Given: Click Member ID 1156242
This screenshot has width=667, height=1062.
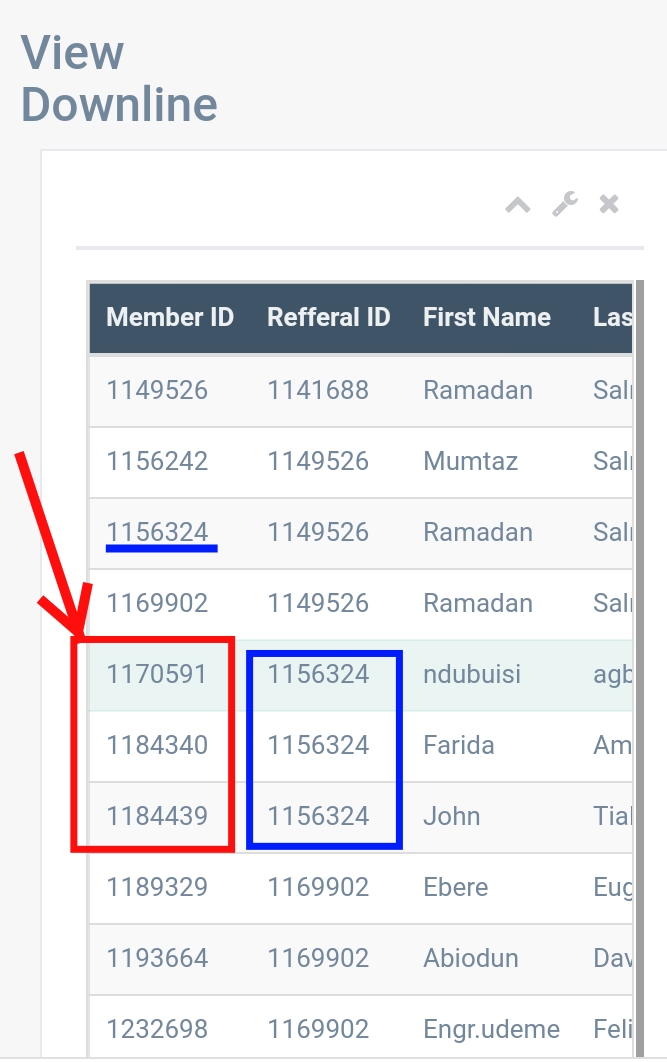Looking at the screenshot, I should coord(157,461).
